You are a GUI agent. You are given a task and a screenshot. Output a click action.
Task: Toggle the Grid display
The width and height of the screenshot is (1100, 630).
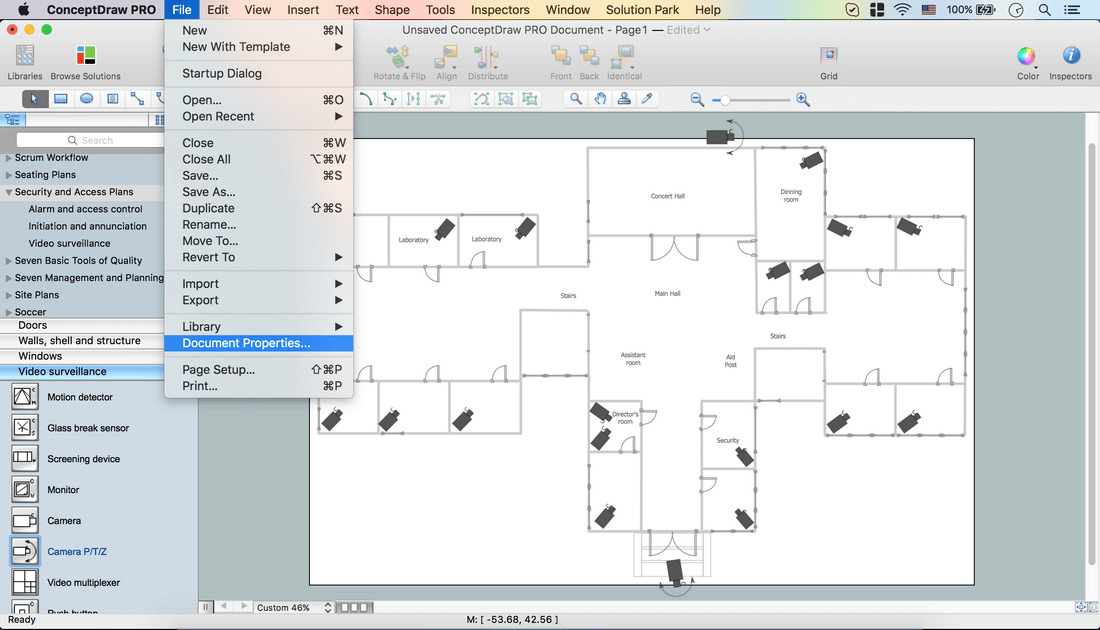coord(829,57)
